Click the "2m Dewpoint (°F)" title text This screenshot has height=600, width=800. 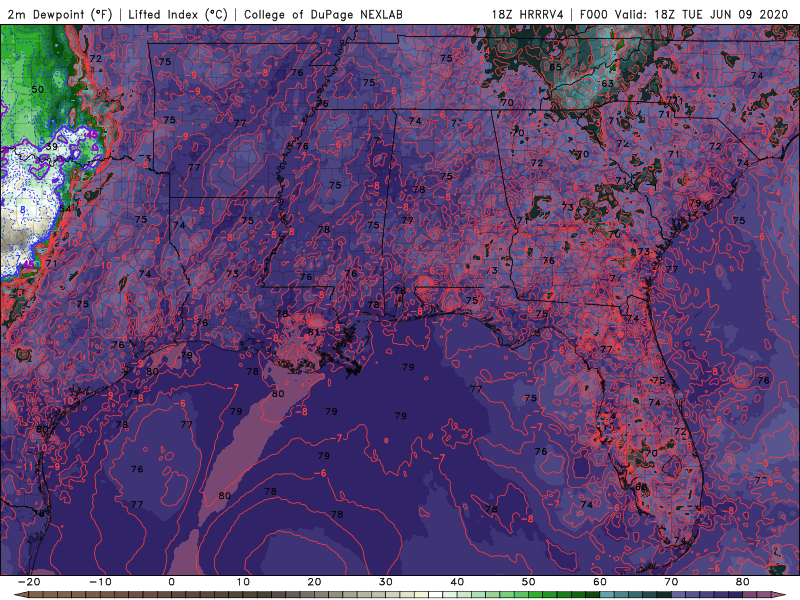tap(60, 14)
